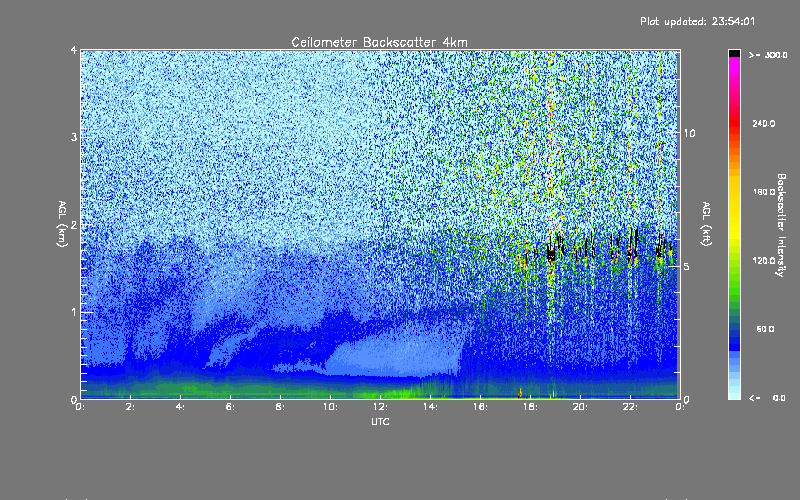Select the 'Ceilometer Backscatter 4km' plot title
Screen dimensions: 800x500
click(x=379, y=42)
